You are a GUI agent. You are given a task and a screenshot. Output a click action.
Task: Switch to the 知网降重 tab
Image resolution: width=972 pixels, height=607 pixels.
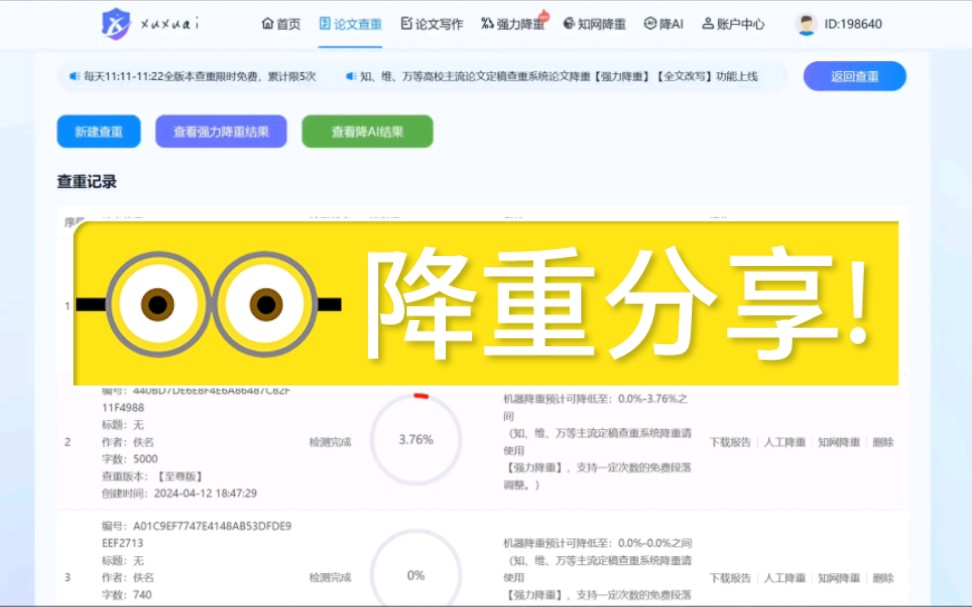(594, 24)
